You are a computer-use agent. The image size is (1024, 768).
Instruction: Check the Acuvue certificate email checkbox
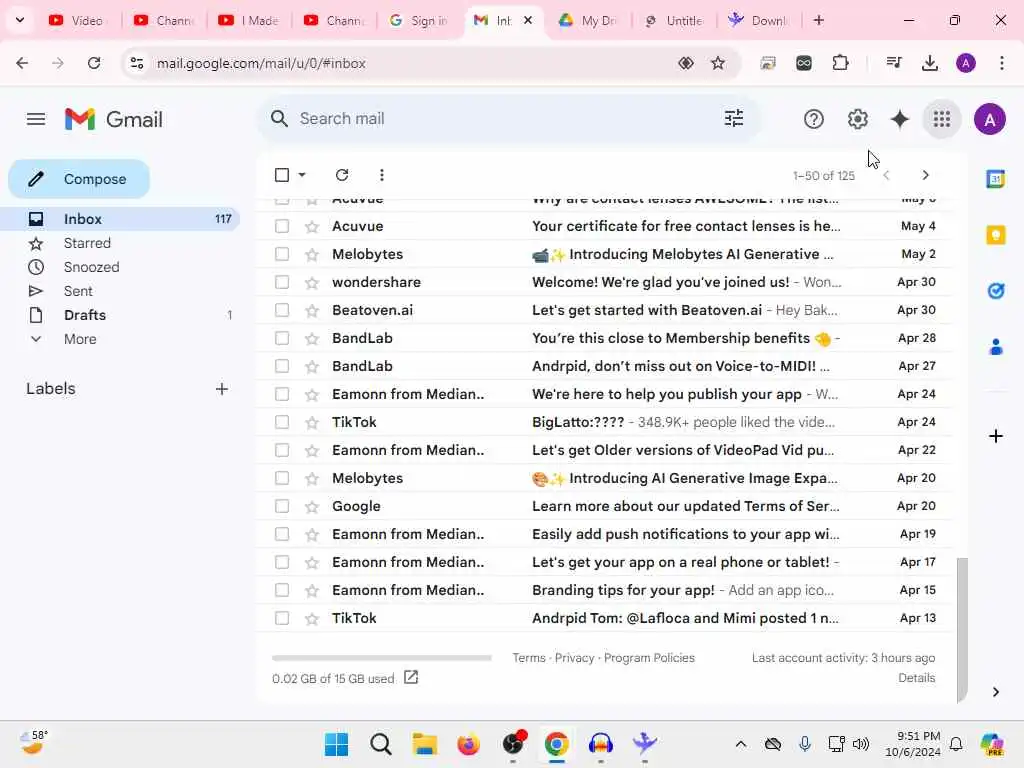coord(281,226)
